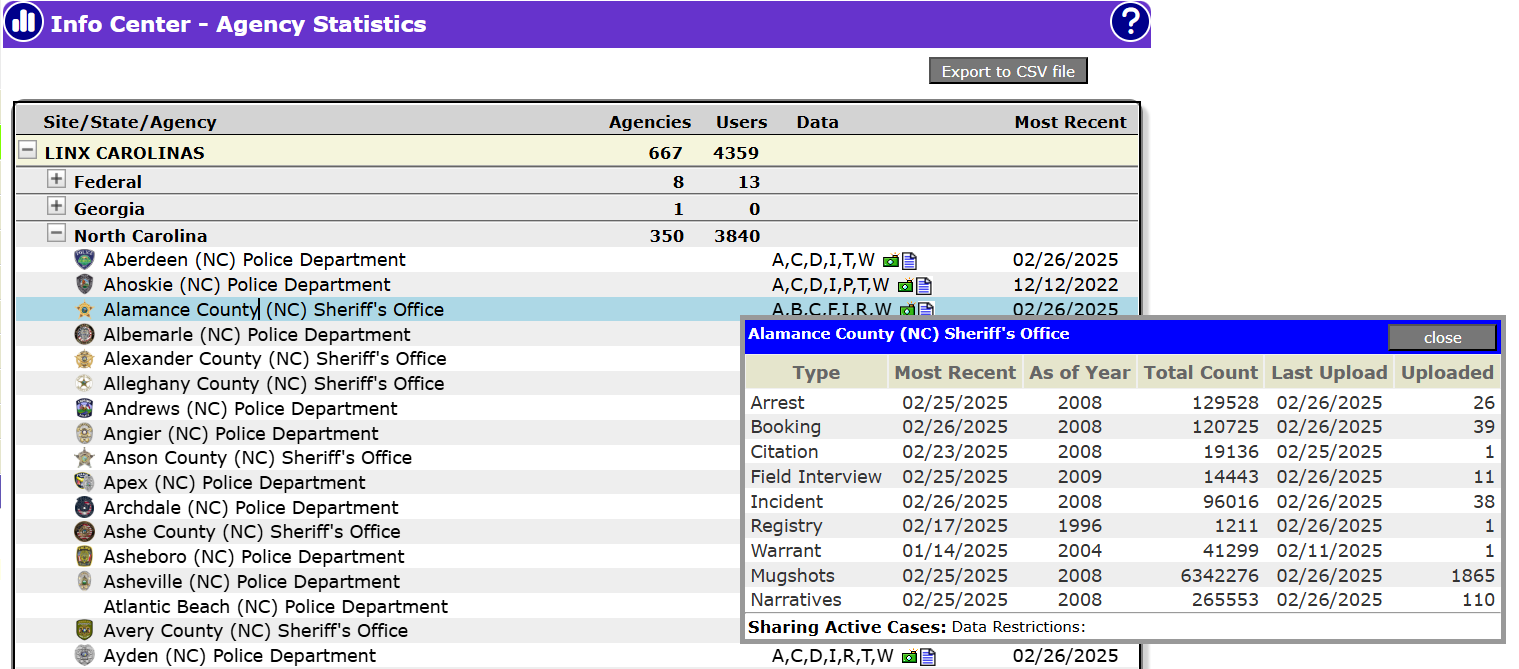Collapse the LINX CAROLINAS tree node
This screenshot has width=1519, height=669.
tap(28, 153)
